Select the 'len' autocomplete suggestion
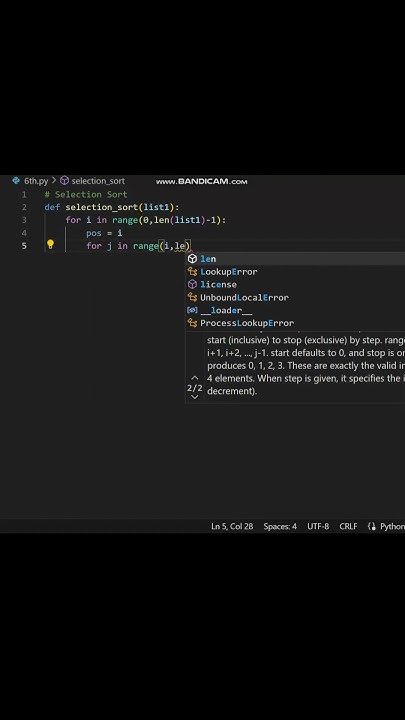The height and width of the screenshot is (720, 405). (x=295, y=259)
